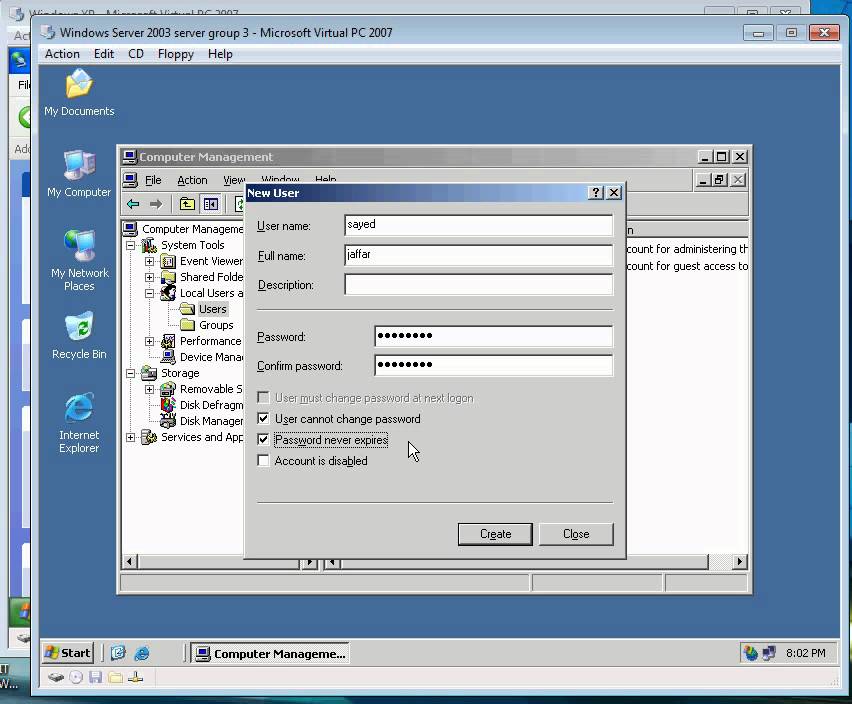
Task: Click the CD drive icon in Virtual PC status bar
Action: click(x=76, y=677)
